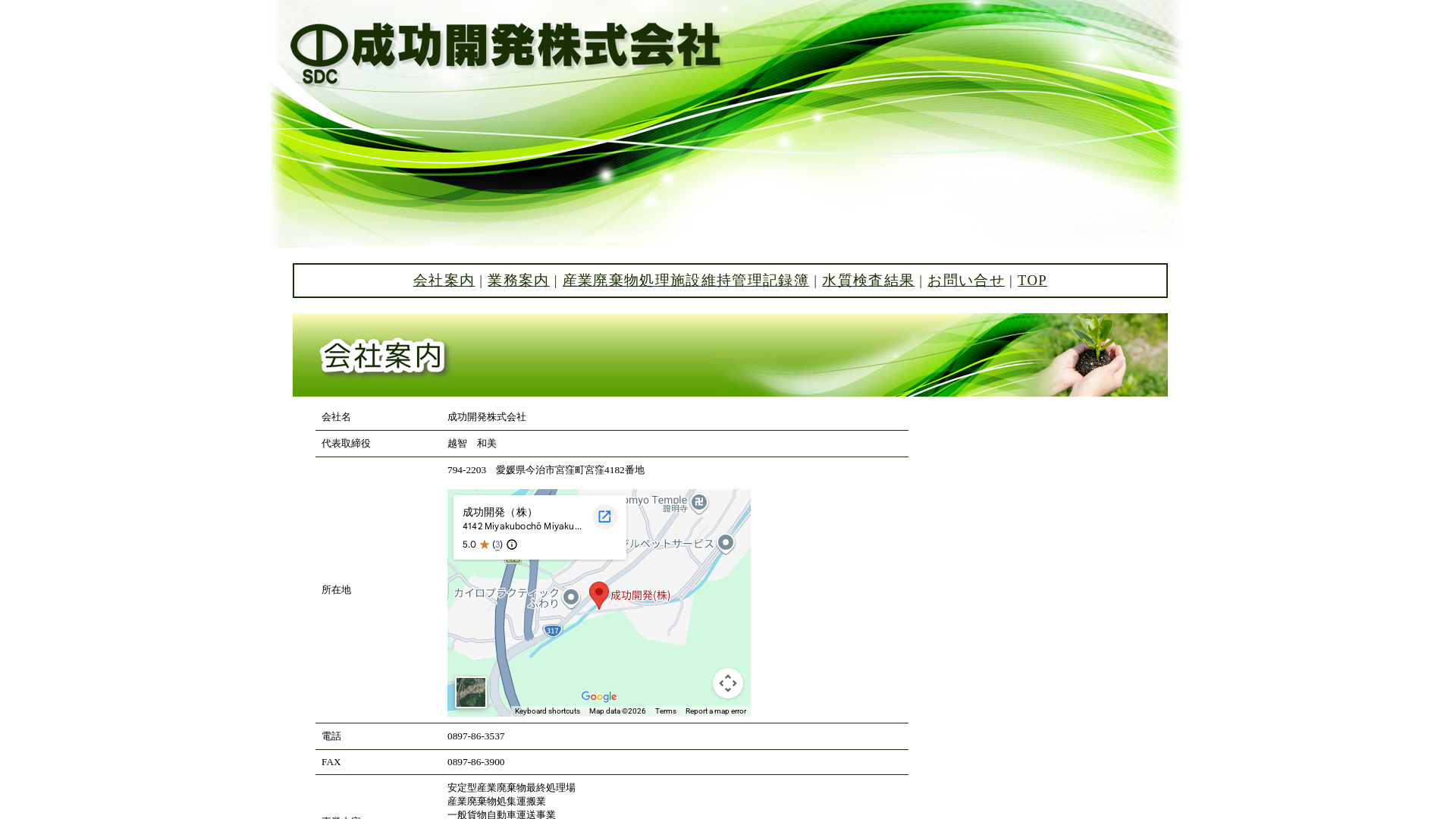The width and height of the screenshot is (1456, 819).
Task: Click the 5.0 star rating icon
Action: click(x=483, y=544)
